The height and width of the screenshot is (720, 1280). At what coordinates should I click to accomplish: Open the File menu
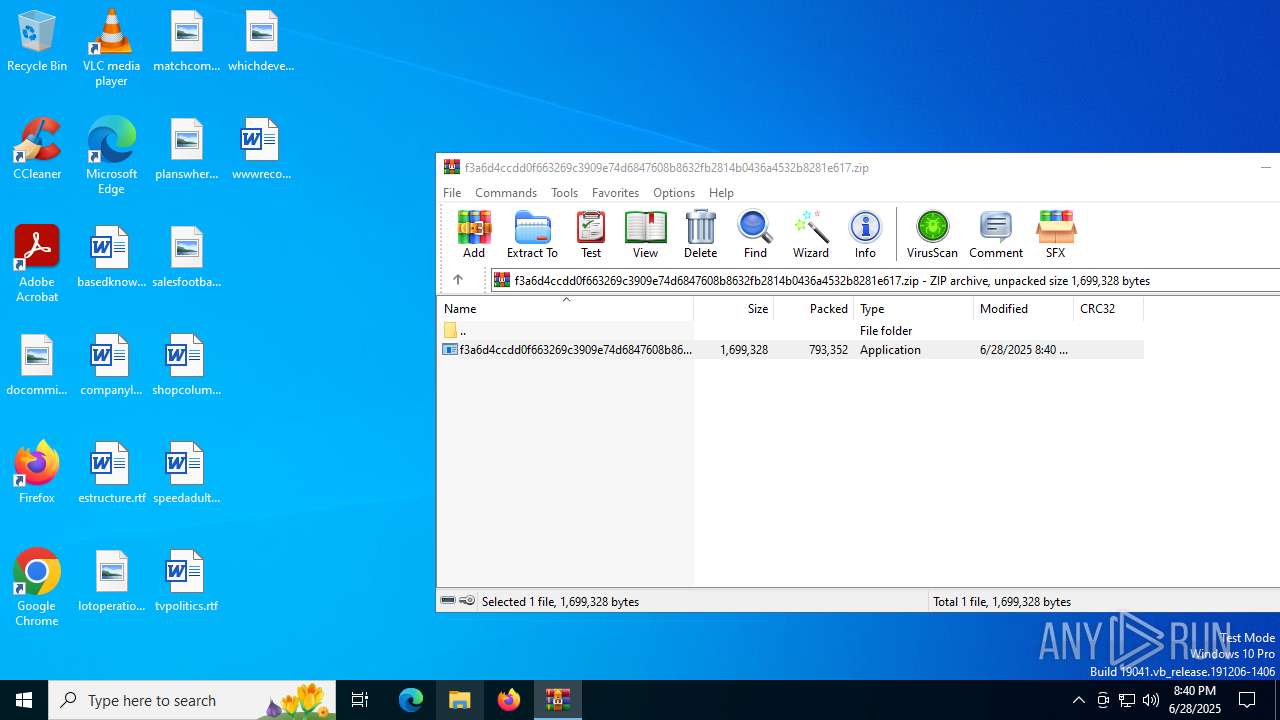452,192
